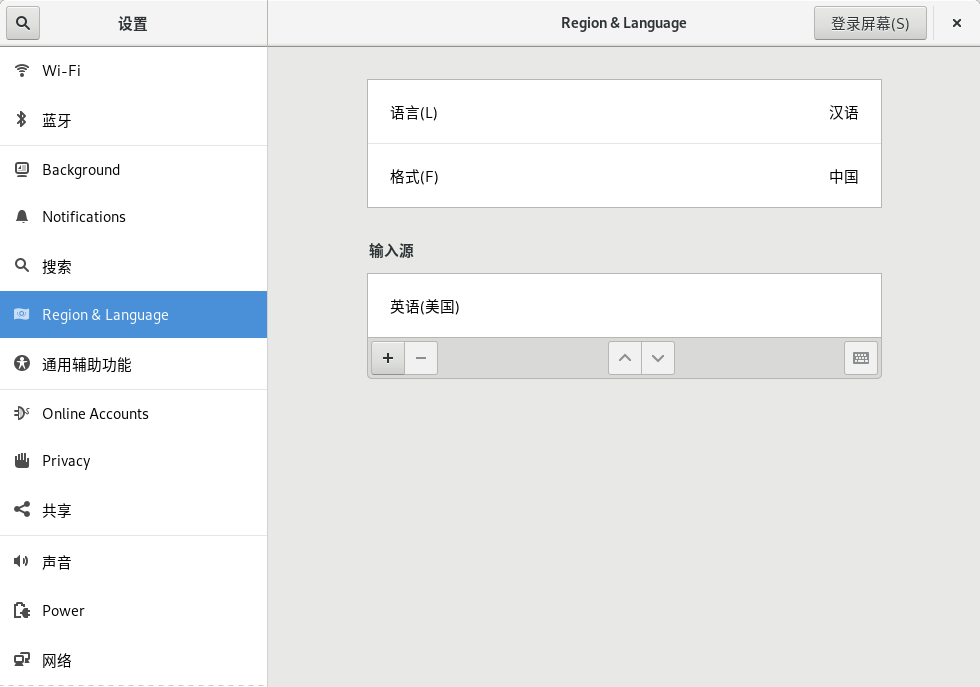
Task: Change 格式(F) formats setting row
Action: point(624,177)
